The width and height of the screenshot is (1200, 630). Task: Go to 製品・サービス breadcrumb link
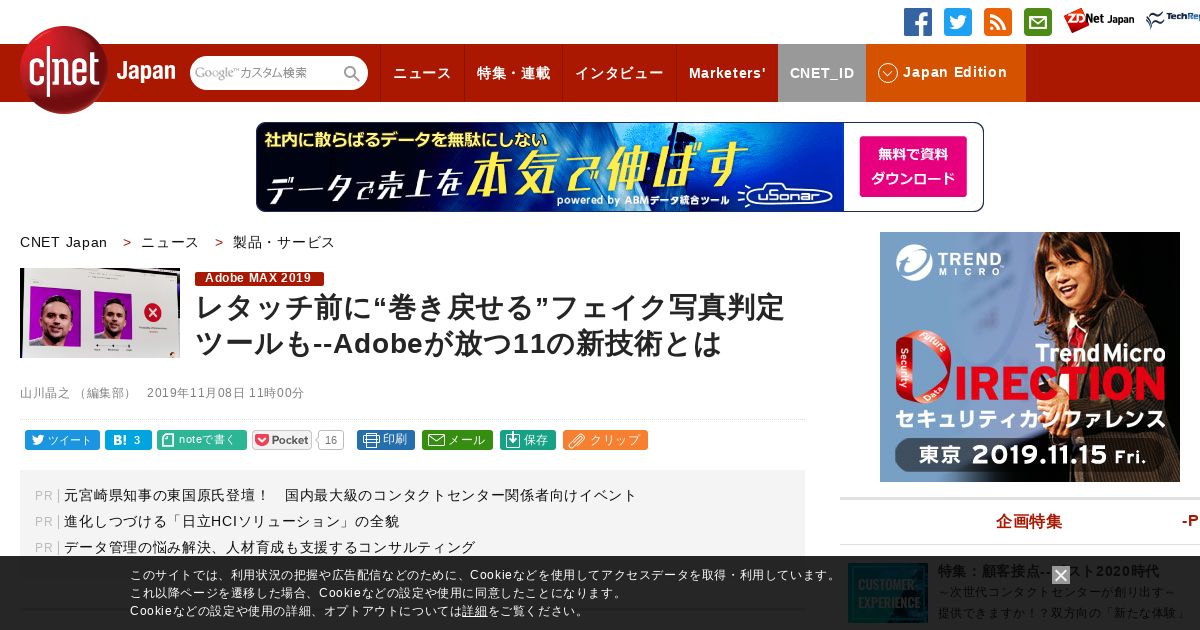pyautogui.click(x=284, y=242)
